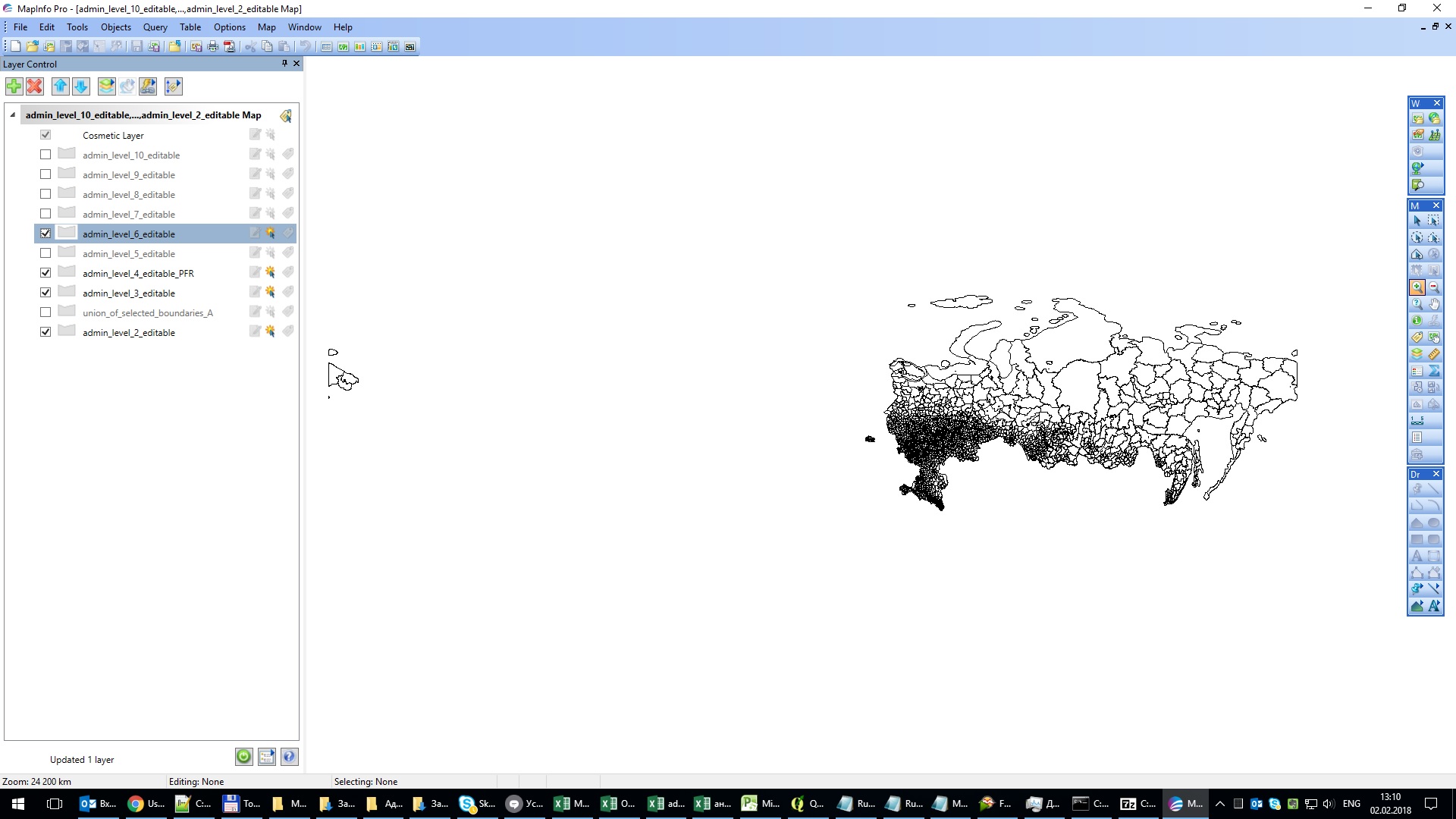Select the Zoom-in tool on the Main toolbar

tap(1418, 287)
